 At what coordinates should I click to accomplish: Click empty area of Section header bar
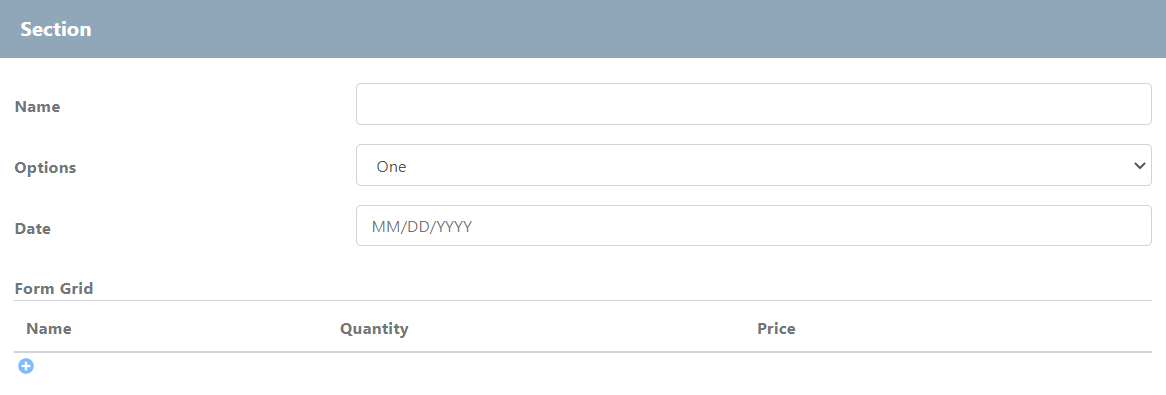coord(632,29)
